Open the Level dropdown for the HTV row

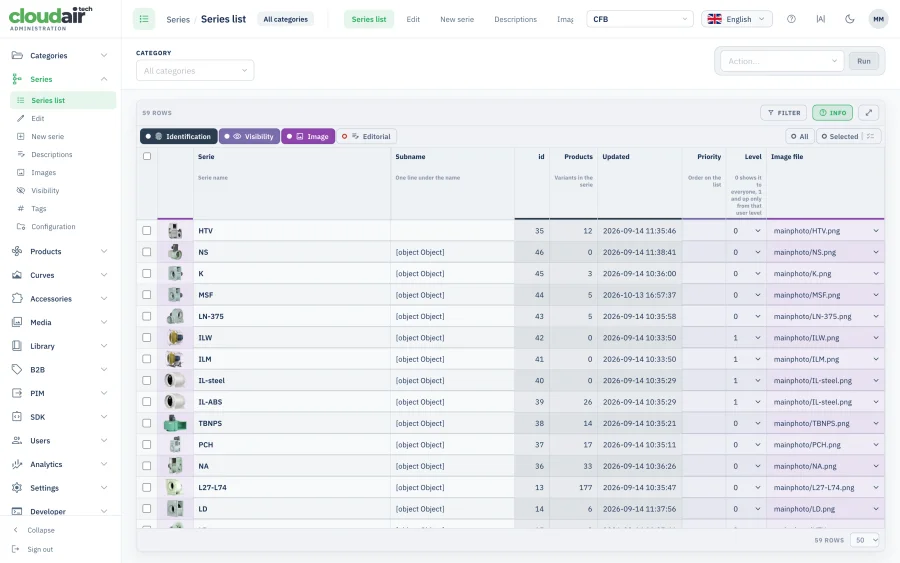(746, 231)
